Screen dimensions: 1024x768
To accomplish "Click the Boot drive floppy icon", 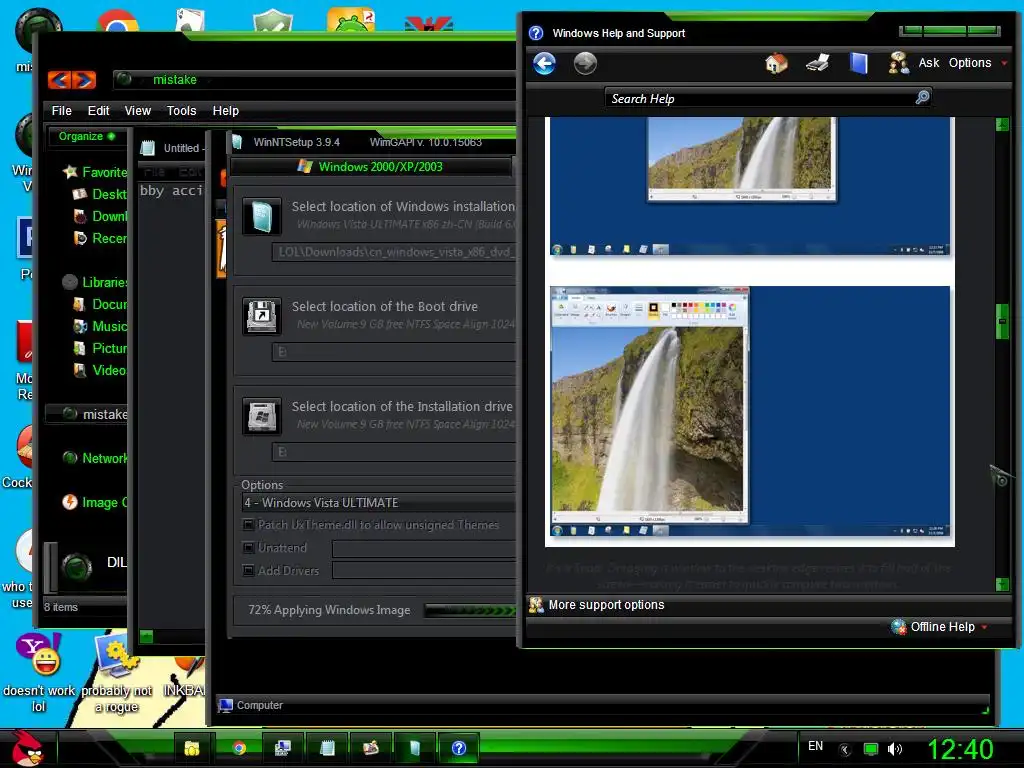I will (x=262, y=316).
